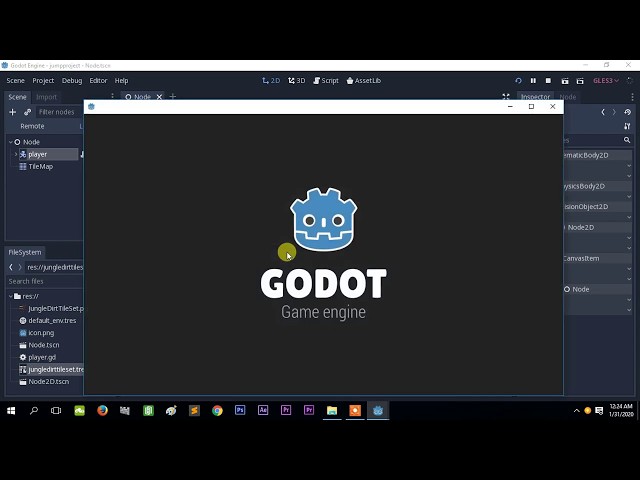Open the Help menu
This screenshot has height=480, width=640.
coord(121,81)
